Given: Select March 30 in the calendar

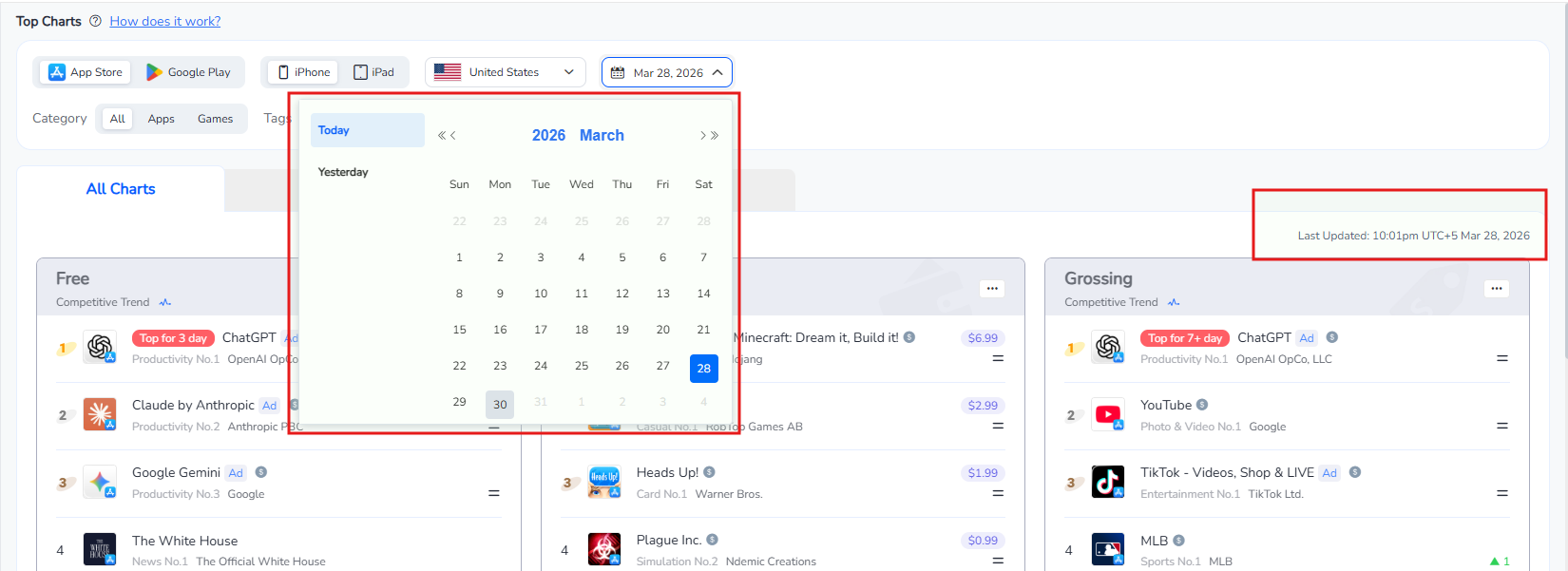Looking at the screenshot, I should tap(500, 405).
